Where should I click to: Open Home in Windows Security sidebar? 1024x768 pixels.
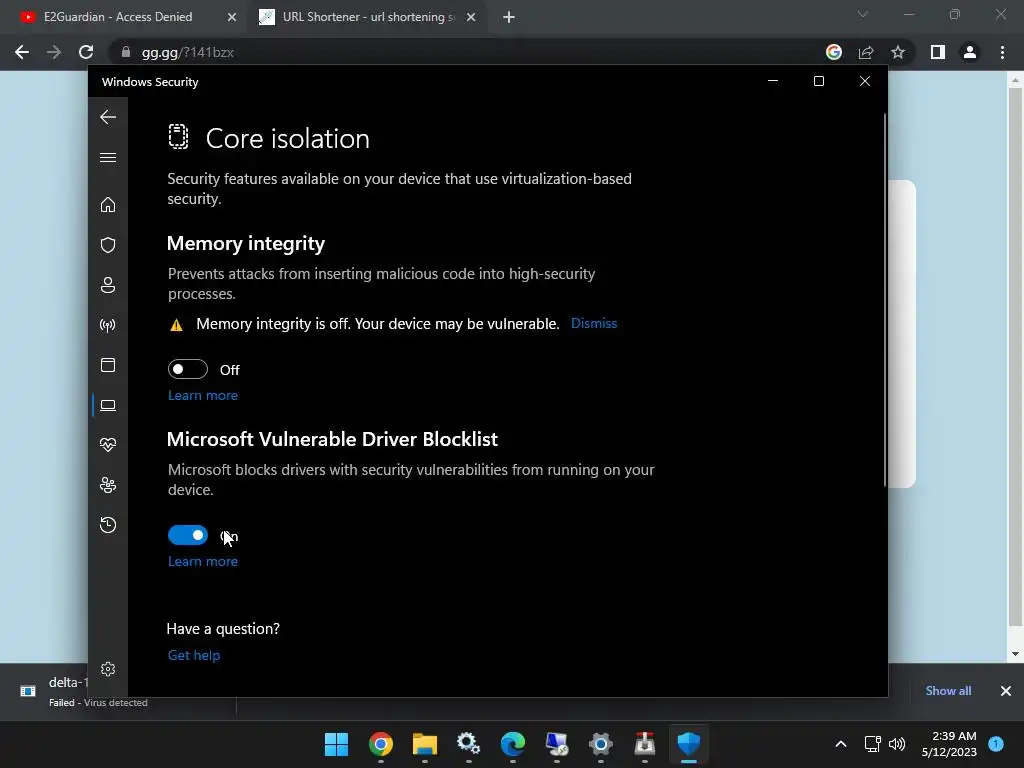pos(108,205)
